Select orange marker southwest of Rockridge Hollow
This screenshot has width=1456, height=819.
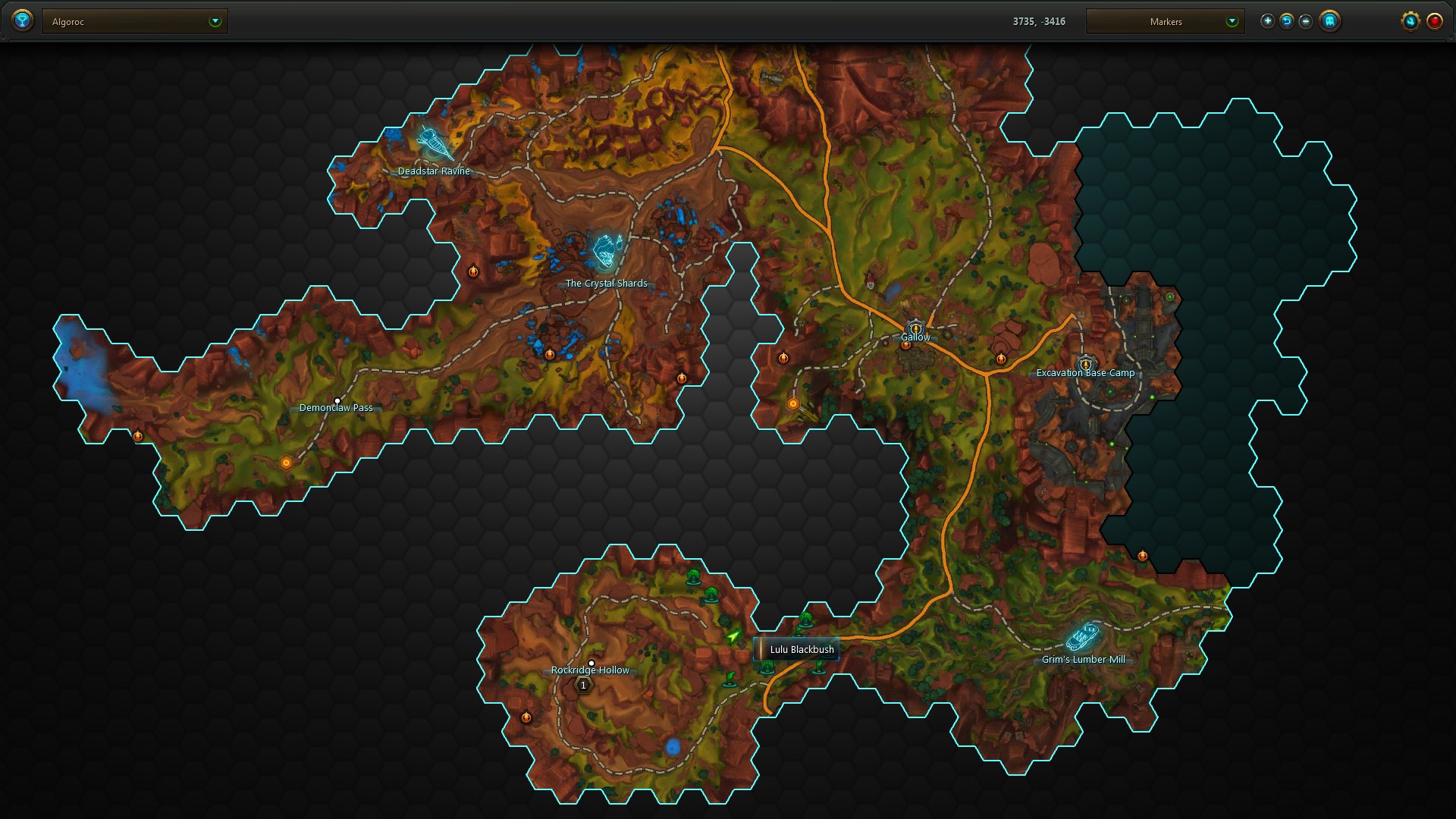click(x=526, y=717)
